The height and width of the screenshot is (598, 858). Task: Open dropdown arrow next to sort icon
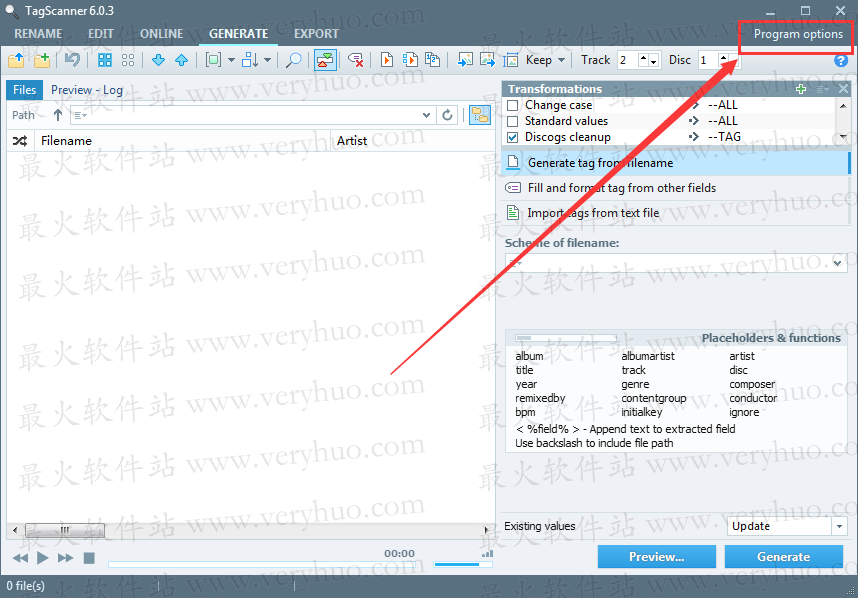coord(268,60)
